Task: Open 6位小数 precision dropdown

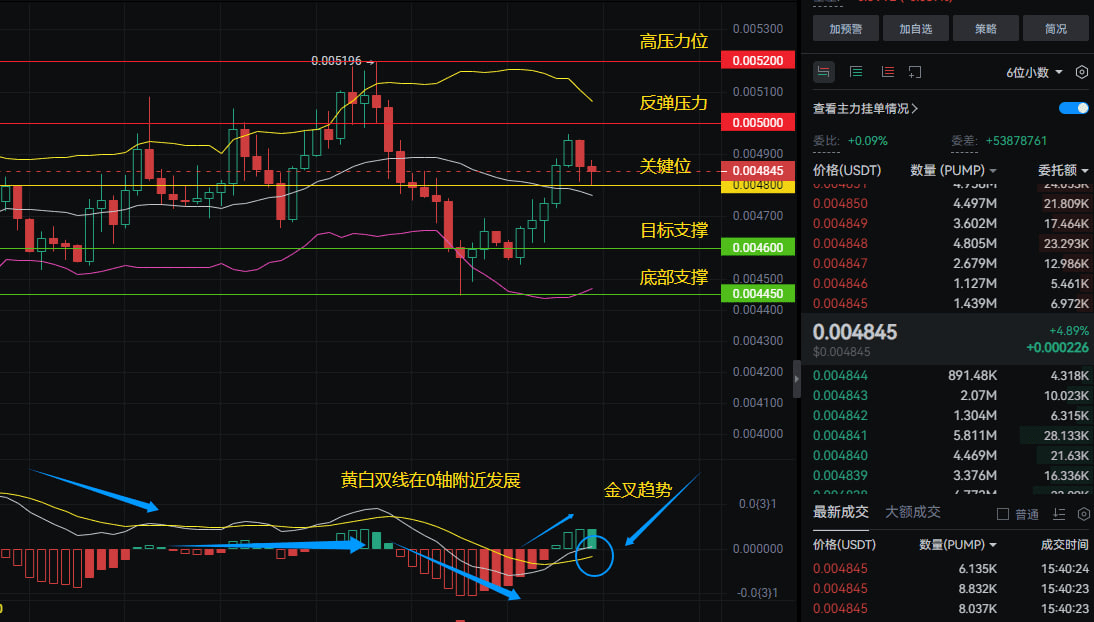Action: (1035, 73)
